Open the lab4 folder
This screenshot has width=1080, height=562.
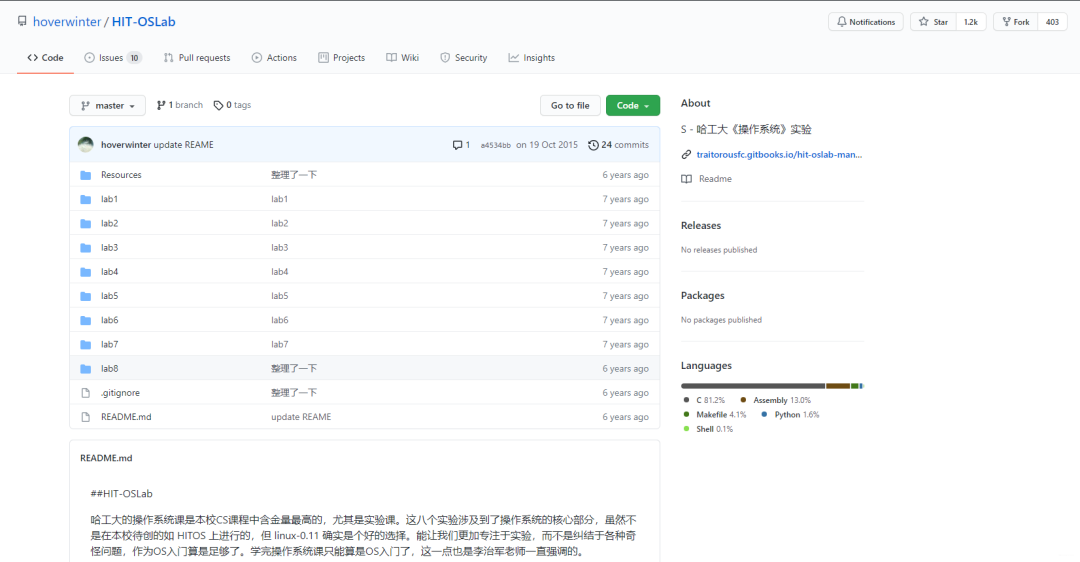(x=110, y=271)
